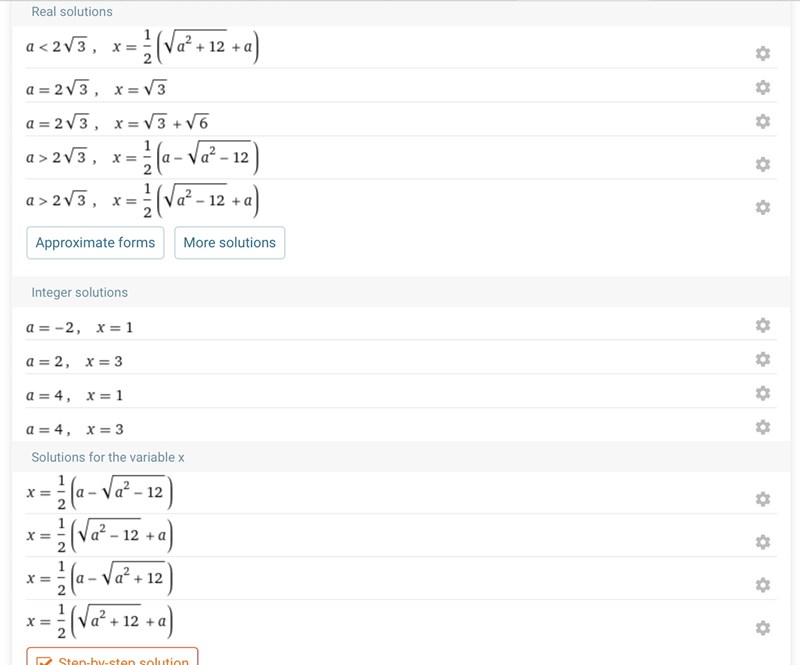Click gear beside integer solution a = 4, x = 3

click(763, 427)
